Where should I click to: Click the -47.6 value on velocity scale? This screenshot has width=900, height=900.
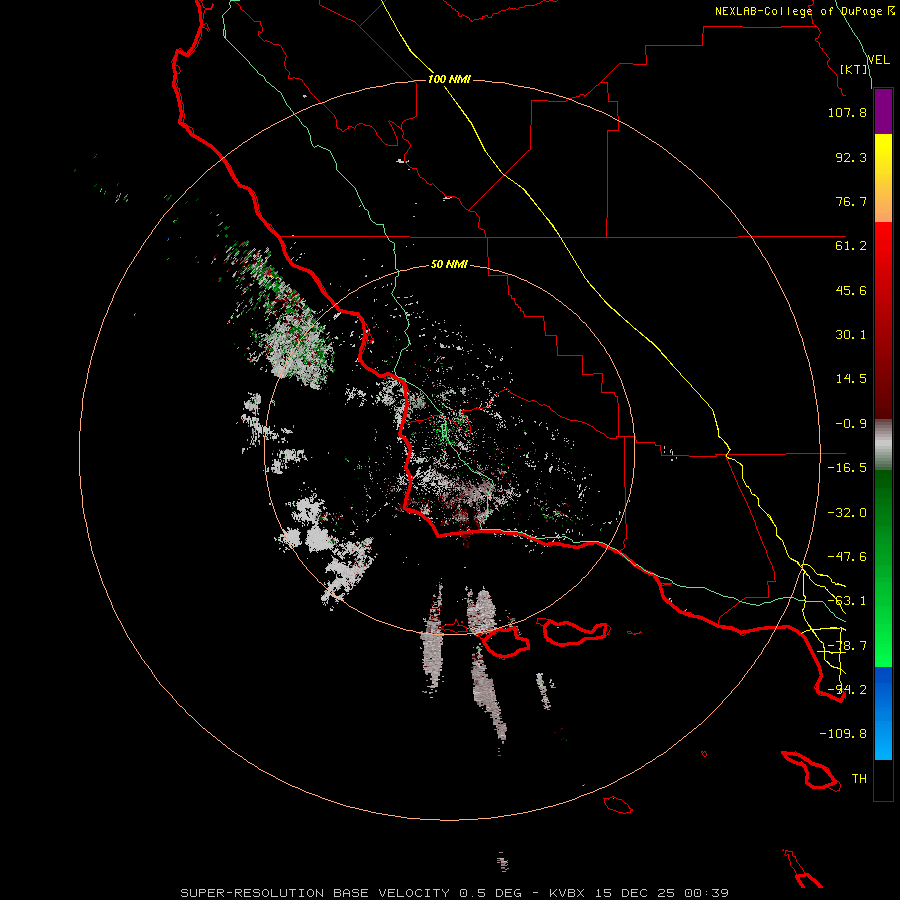pos(847,557)
